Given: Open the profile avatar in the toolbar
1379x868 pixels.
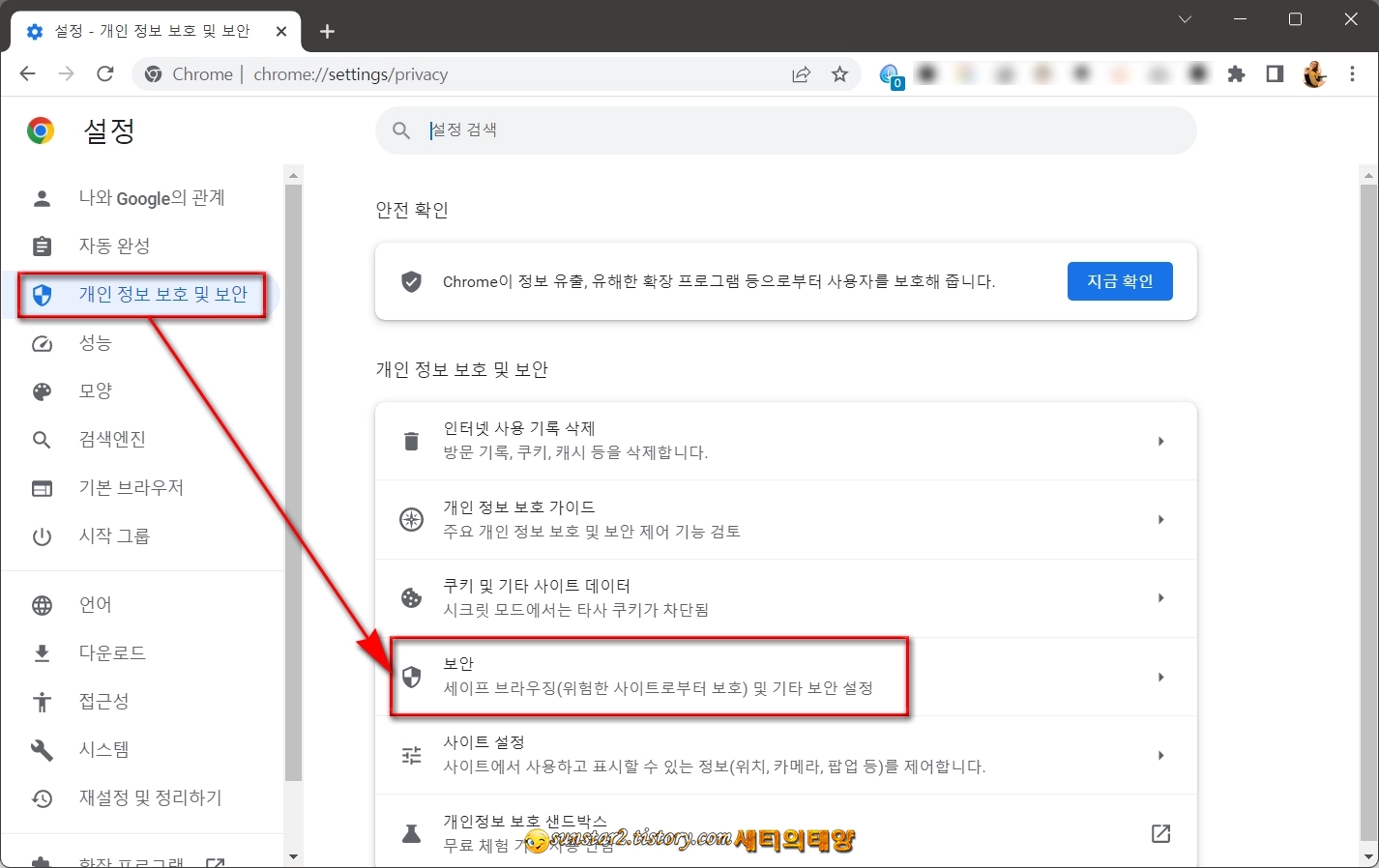Looking at the screenshot, I should point(1313,73).
